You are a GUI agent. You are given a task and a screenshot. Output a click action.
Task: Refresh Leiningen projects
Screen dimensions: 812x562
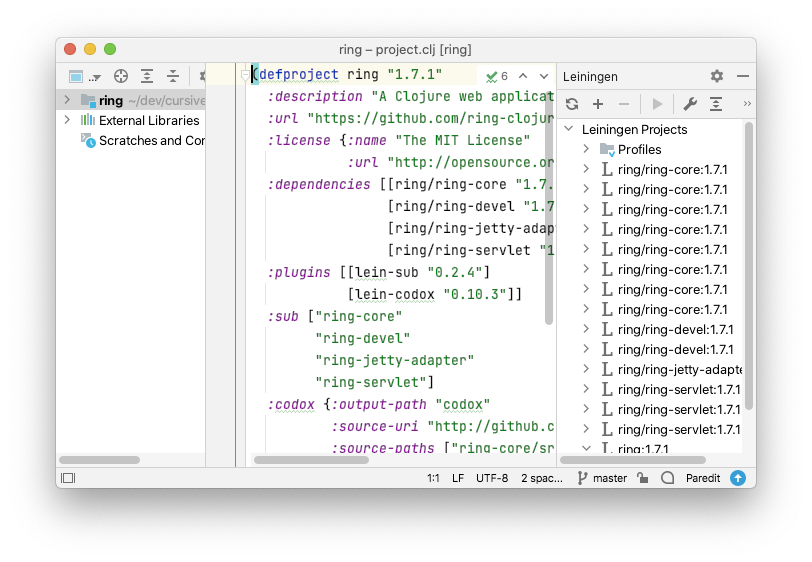(x=572, y=104)
